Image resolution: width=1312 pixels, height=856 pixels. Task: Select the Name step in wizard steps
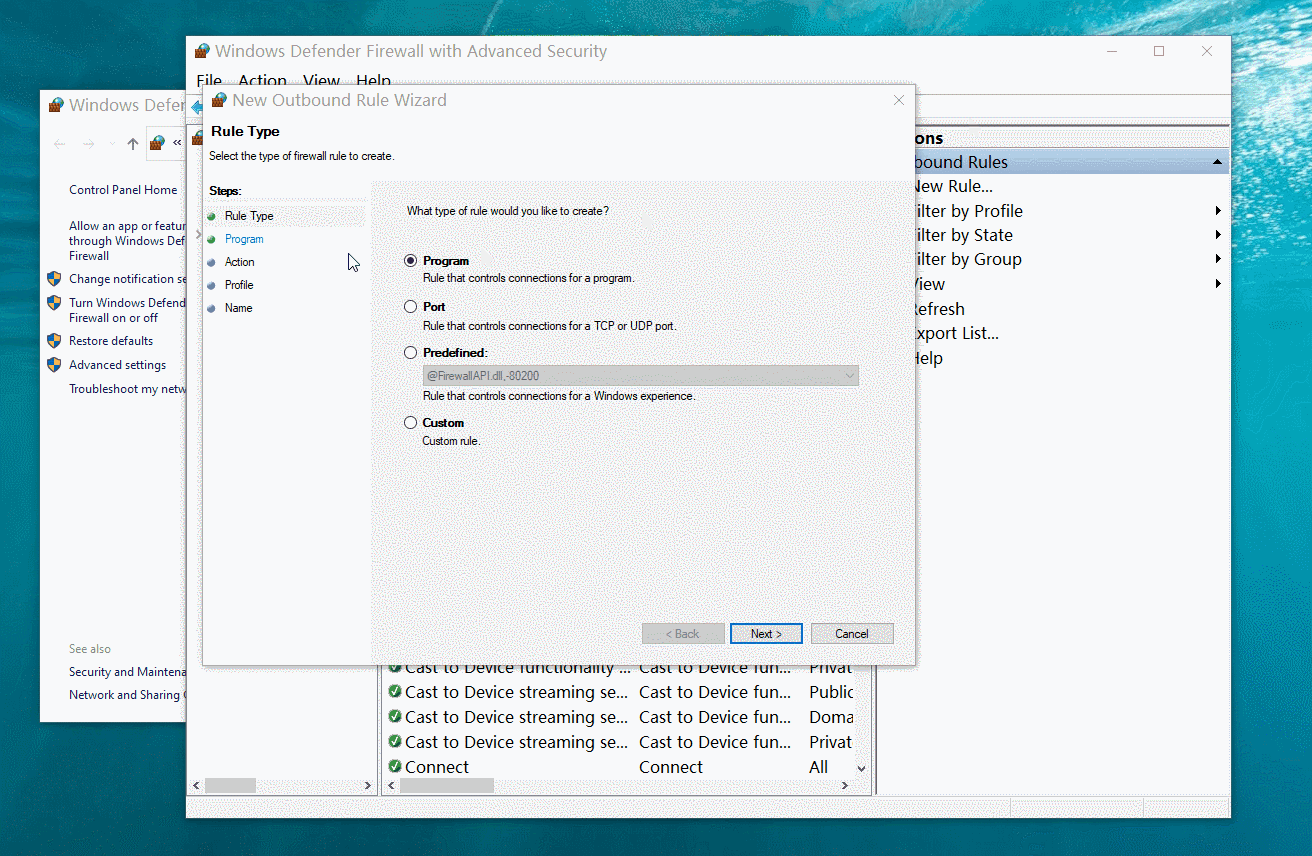click(238, 308)
